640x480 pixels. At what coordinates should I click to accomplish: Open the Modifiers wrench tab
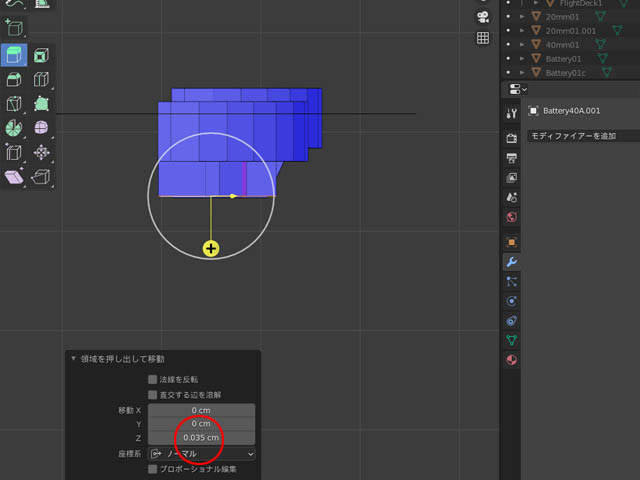coord(511,262)
